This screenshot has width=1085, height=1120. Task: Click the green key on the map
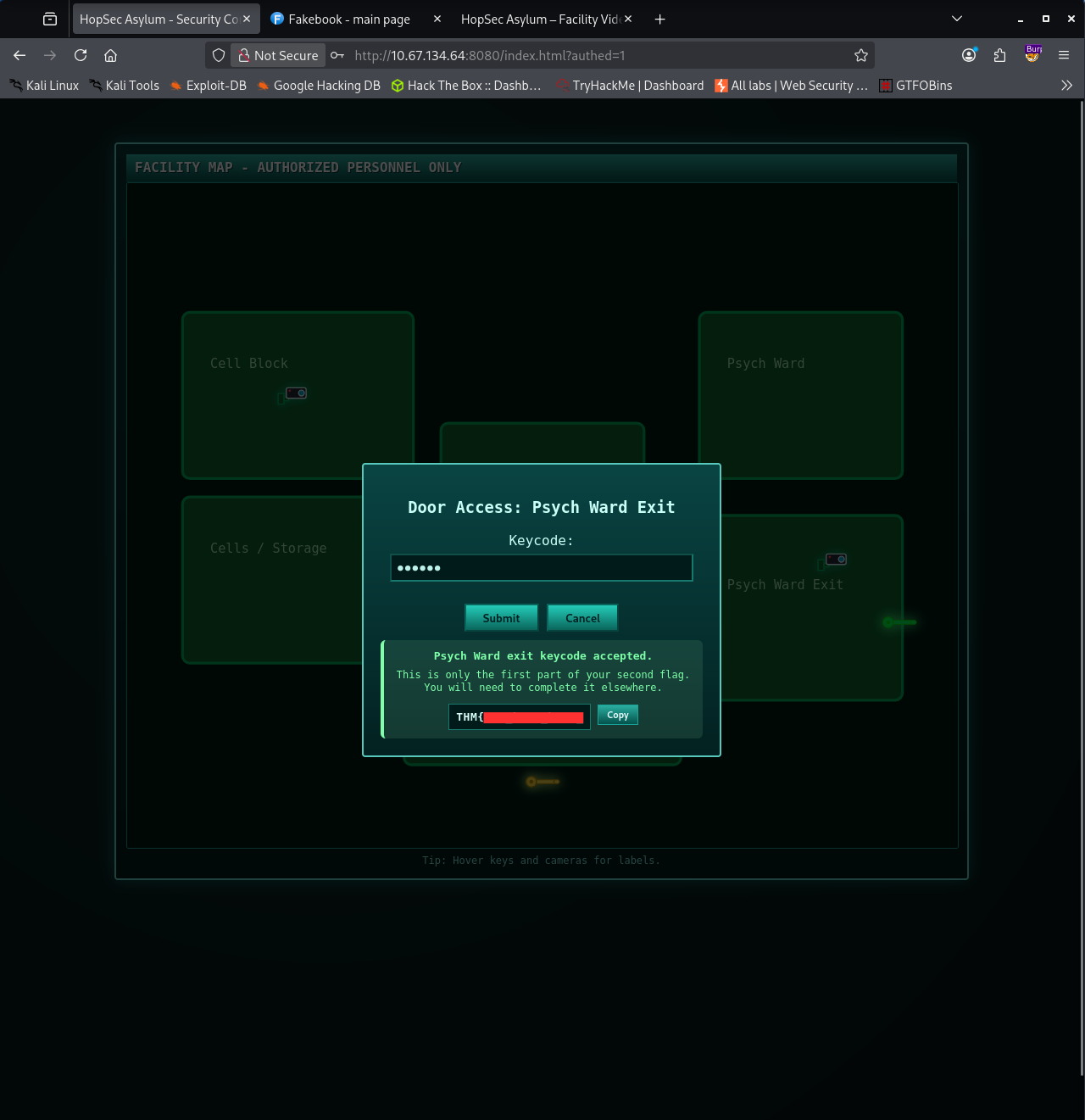click(899, 622)
